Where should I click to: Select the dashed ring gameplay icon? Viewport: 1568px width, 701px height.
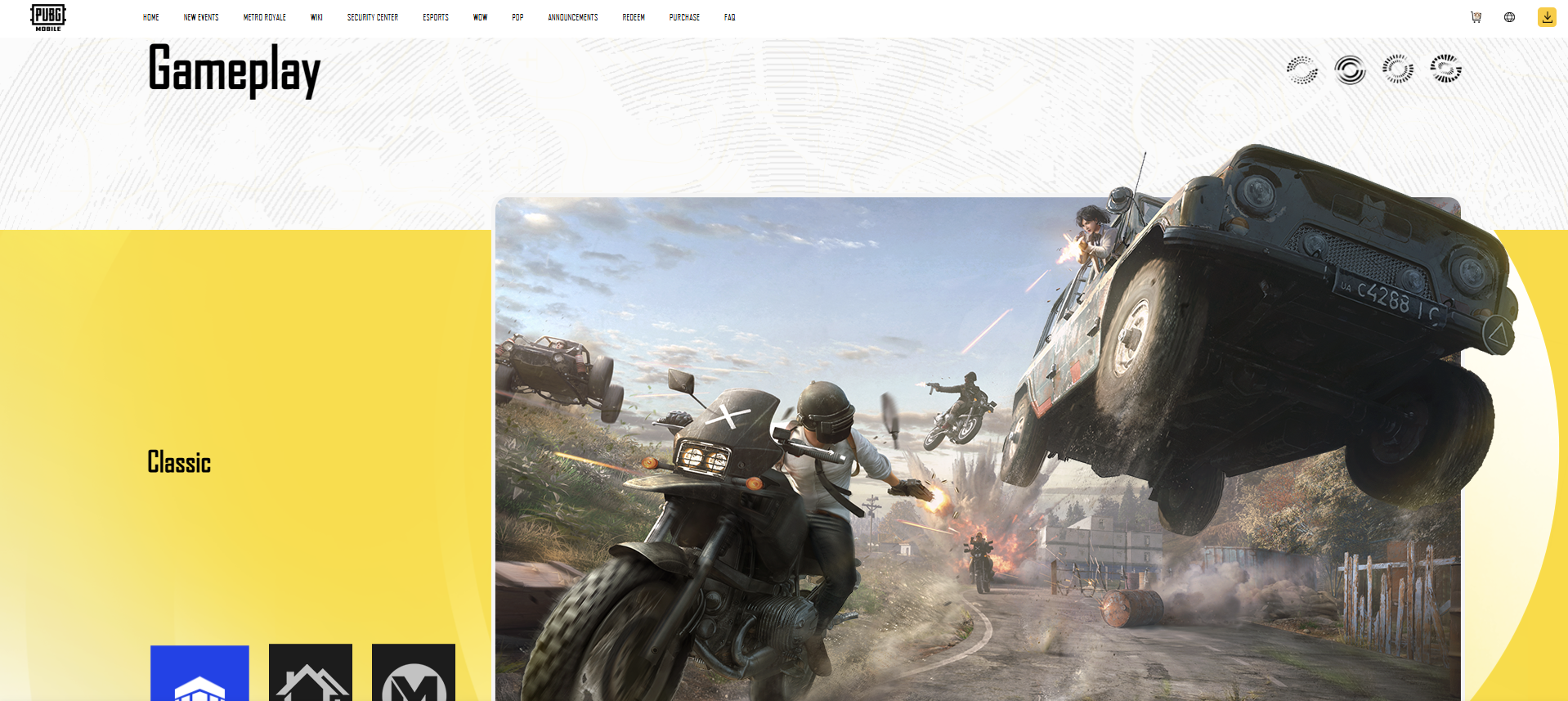(1398, 70)
